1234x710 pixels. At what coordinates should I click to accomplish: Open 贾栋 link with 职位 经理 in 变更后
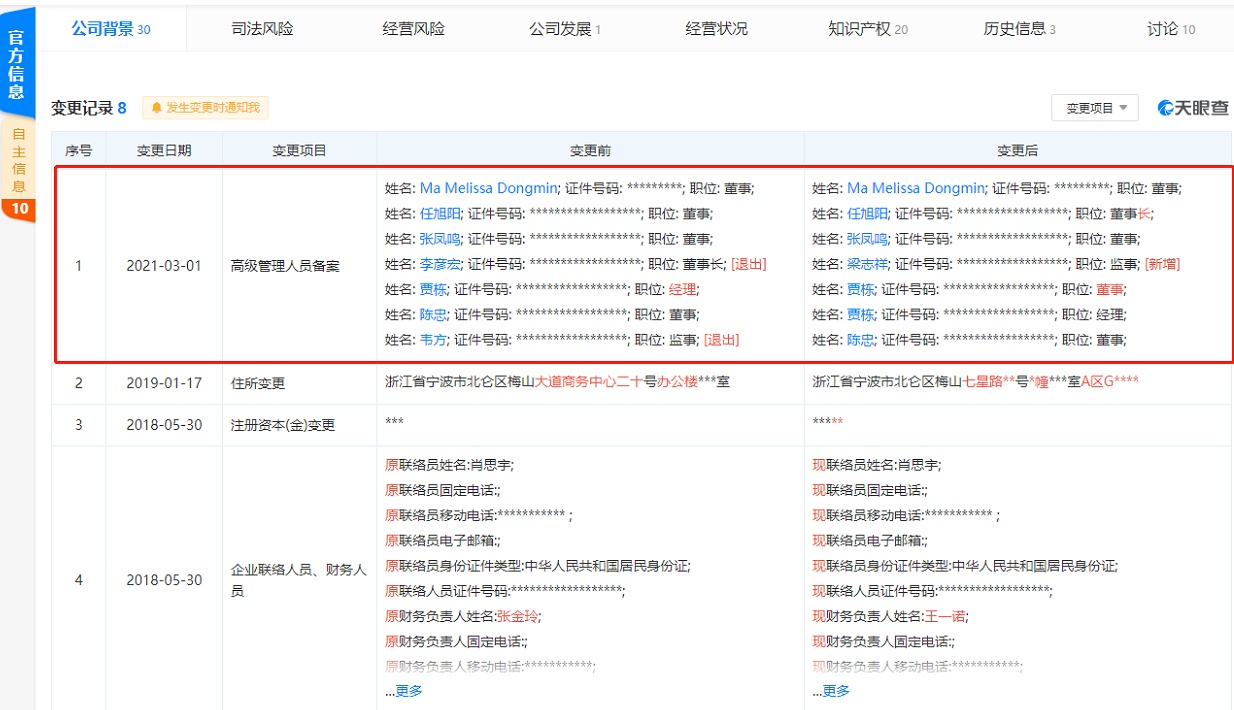point(860,315)
